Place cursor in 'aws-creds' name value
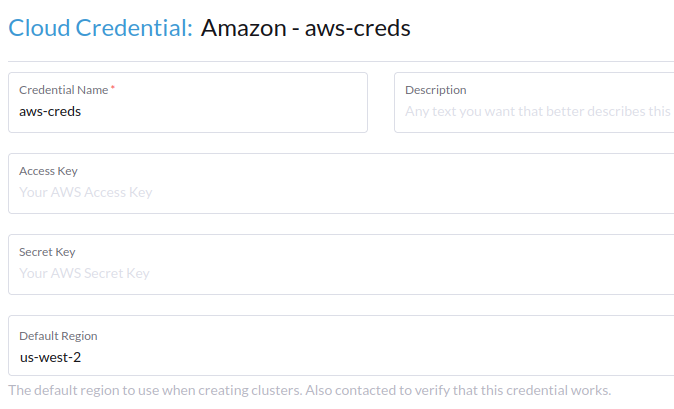 [50, 112]
